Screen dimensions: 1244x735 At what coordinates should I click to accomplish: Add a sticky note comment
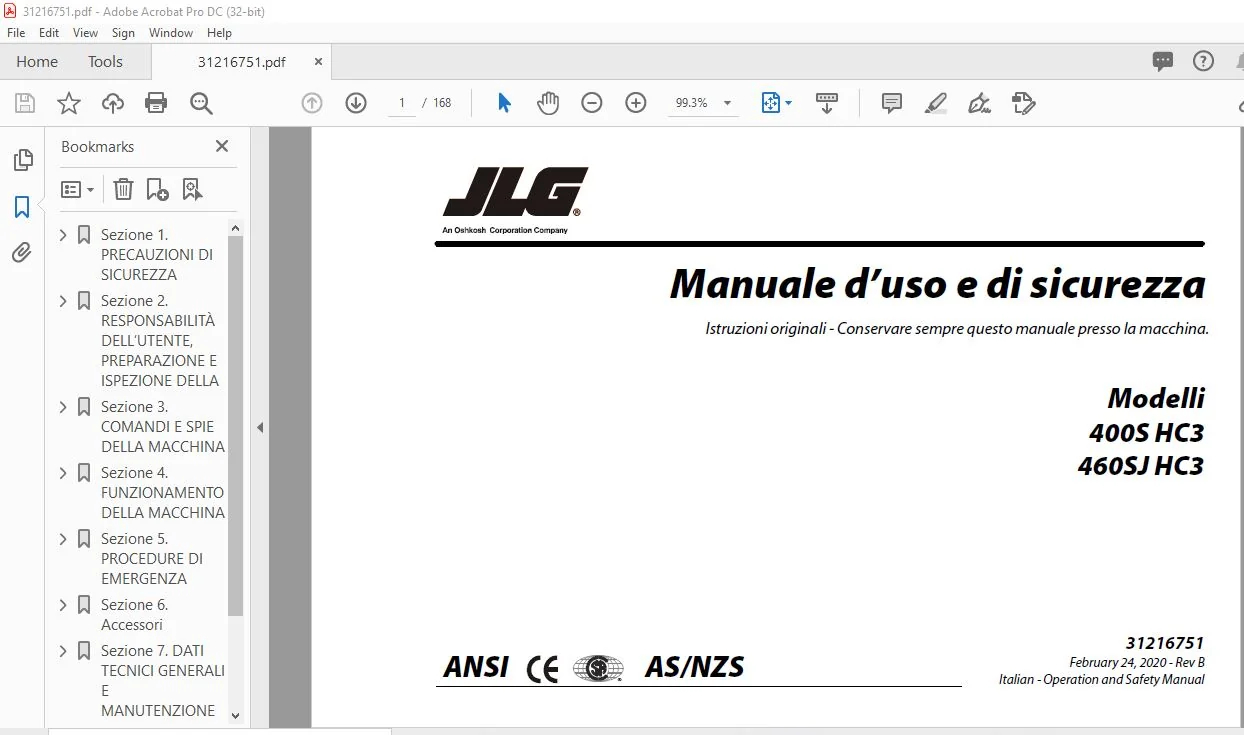click(x=892, y=103)
